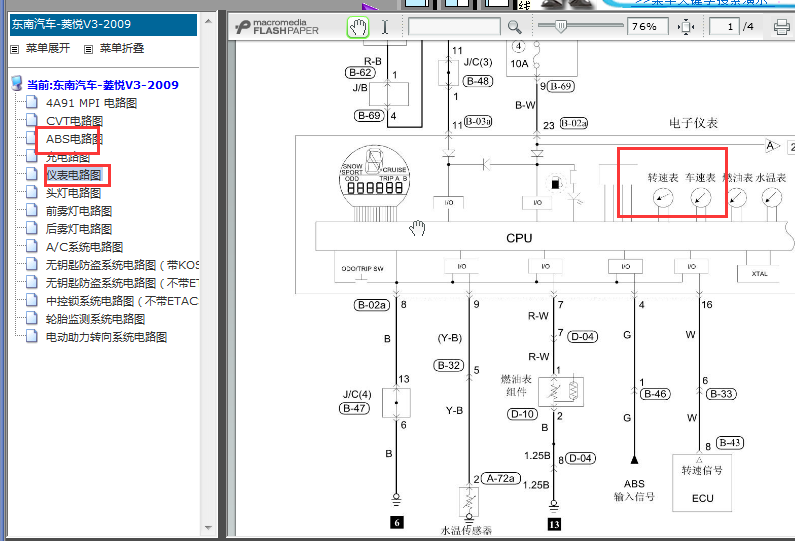Click the ground reference marker 13
This screenshot has height=541, width=795.
554,524
